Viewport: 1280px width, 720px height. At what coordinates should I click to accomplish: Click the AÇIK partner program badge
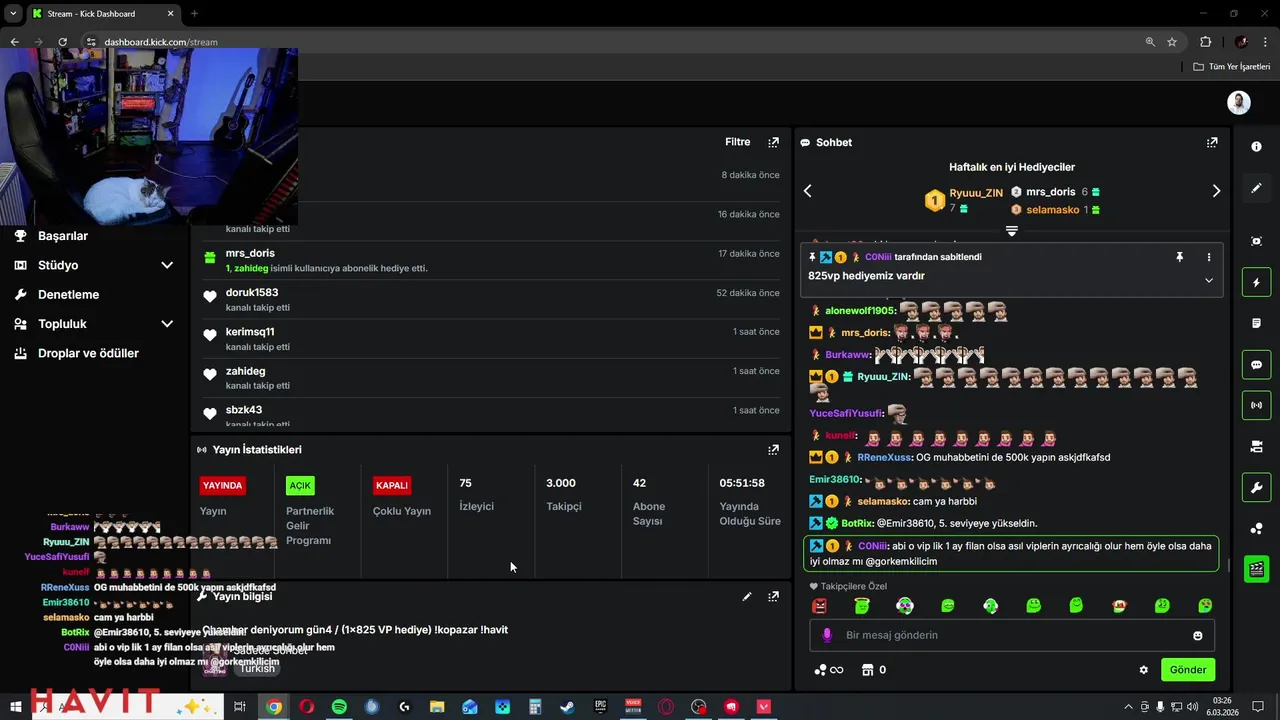pos(300,485)
